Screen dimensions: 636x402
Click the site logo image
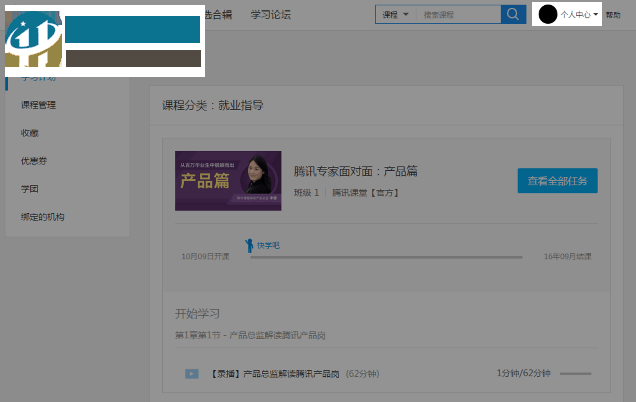(x=105, y=41)
